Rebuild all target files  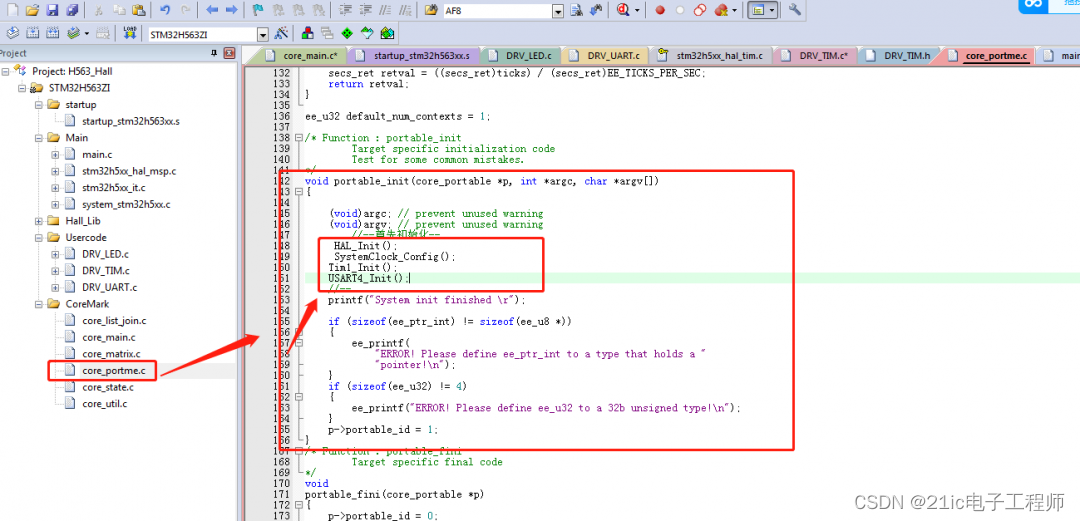coord(52,33)
